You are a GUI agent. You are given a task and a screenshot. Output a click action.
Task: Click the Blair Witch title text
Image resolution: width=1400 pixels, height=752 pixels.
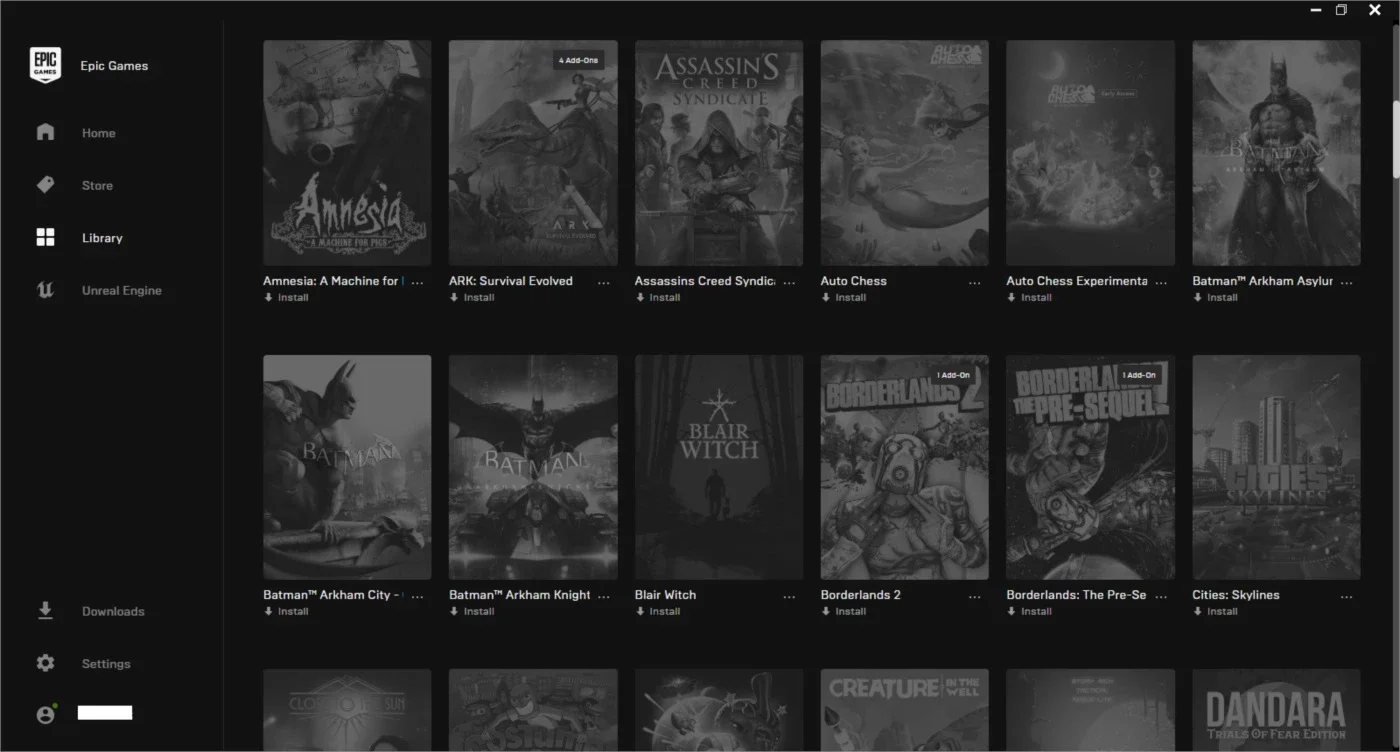point(665,595)
